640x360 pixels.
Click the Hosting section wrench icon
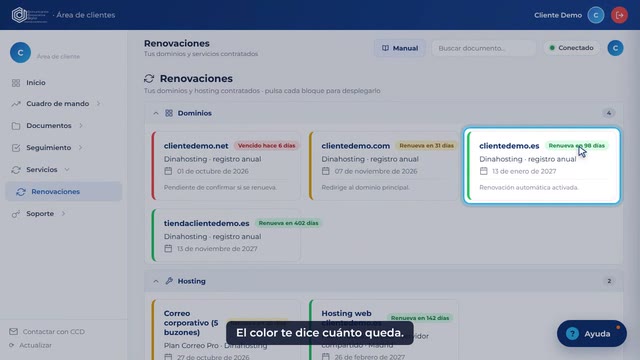[169, 281]
